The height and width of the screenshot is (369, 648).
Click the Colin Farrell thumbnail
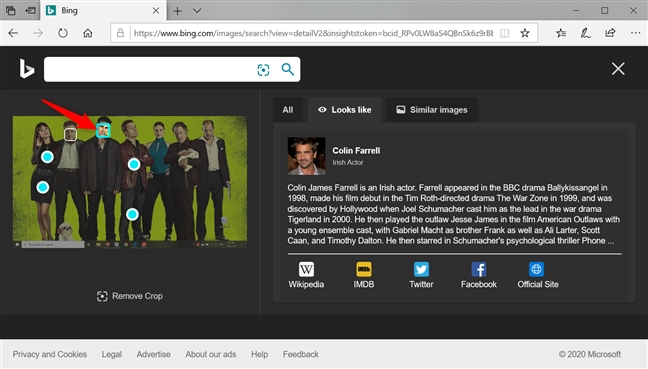coord(306,156)
